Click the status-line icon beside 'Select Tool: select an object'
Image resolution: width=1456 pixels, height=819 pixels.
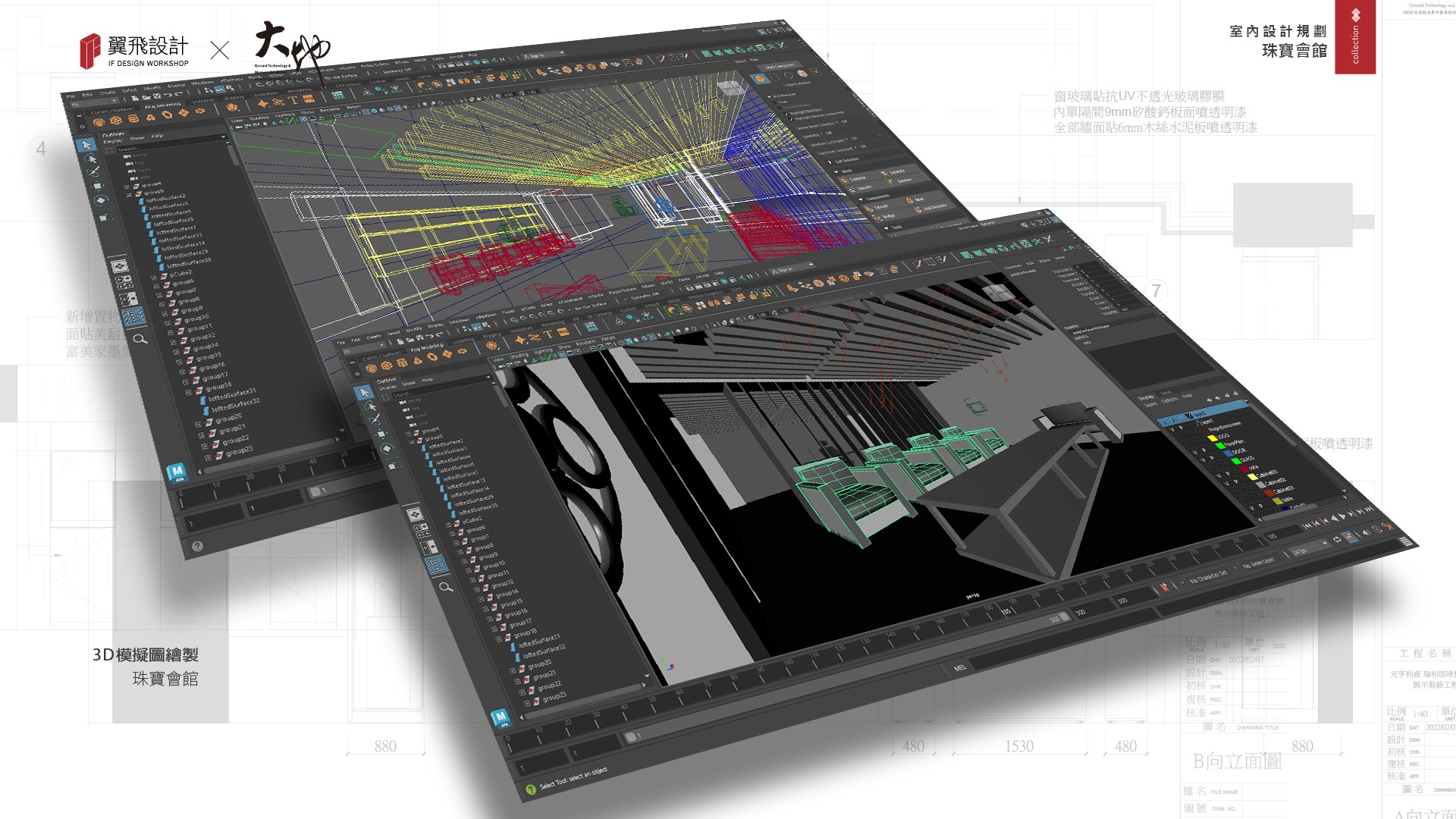[x=531, y=789]
